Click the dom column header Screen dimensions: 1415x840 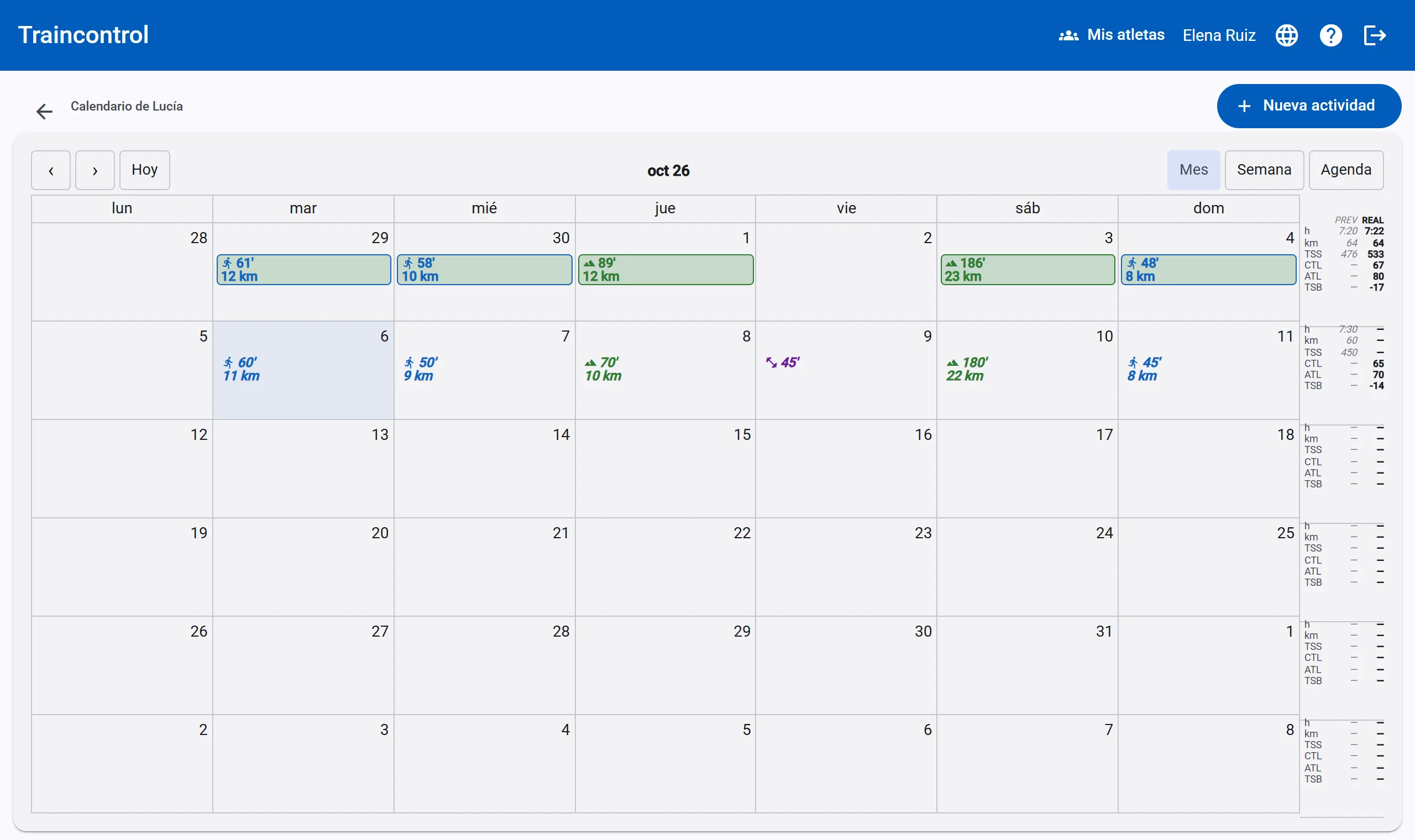[x=1208, y=208]
